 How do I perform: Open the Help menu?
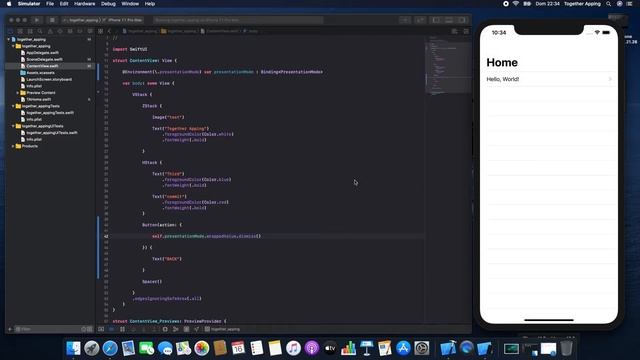coord(150,4)
